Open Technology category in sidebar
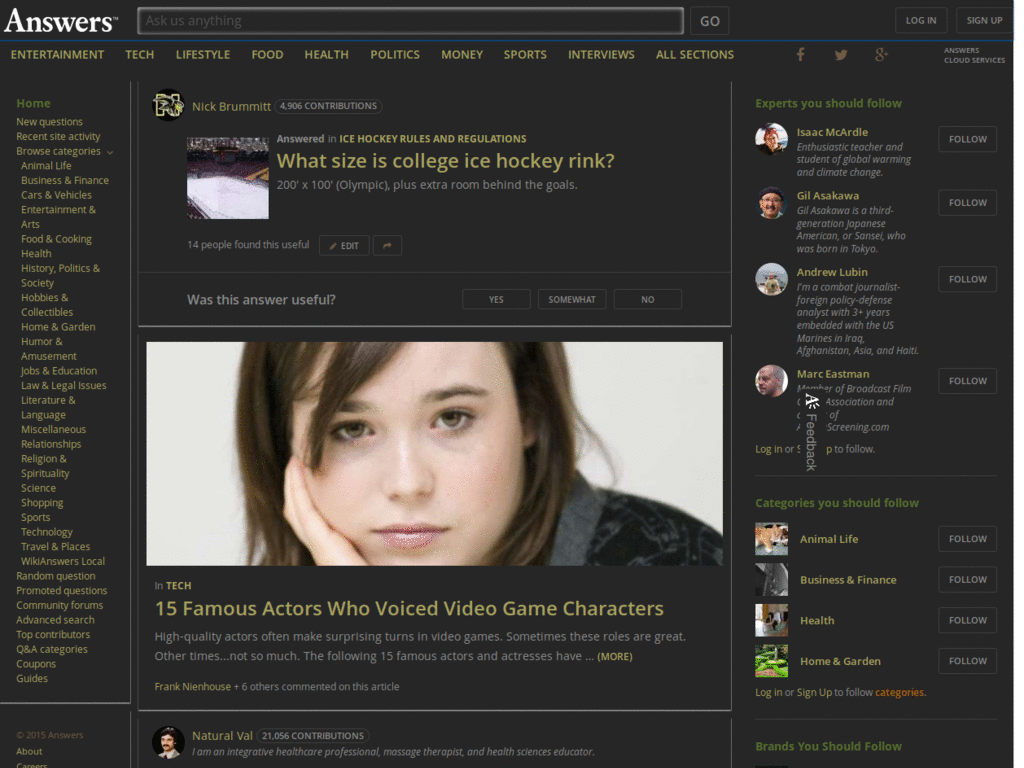1024x768 pixels. click(46, 532)
